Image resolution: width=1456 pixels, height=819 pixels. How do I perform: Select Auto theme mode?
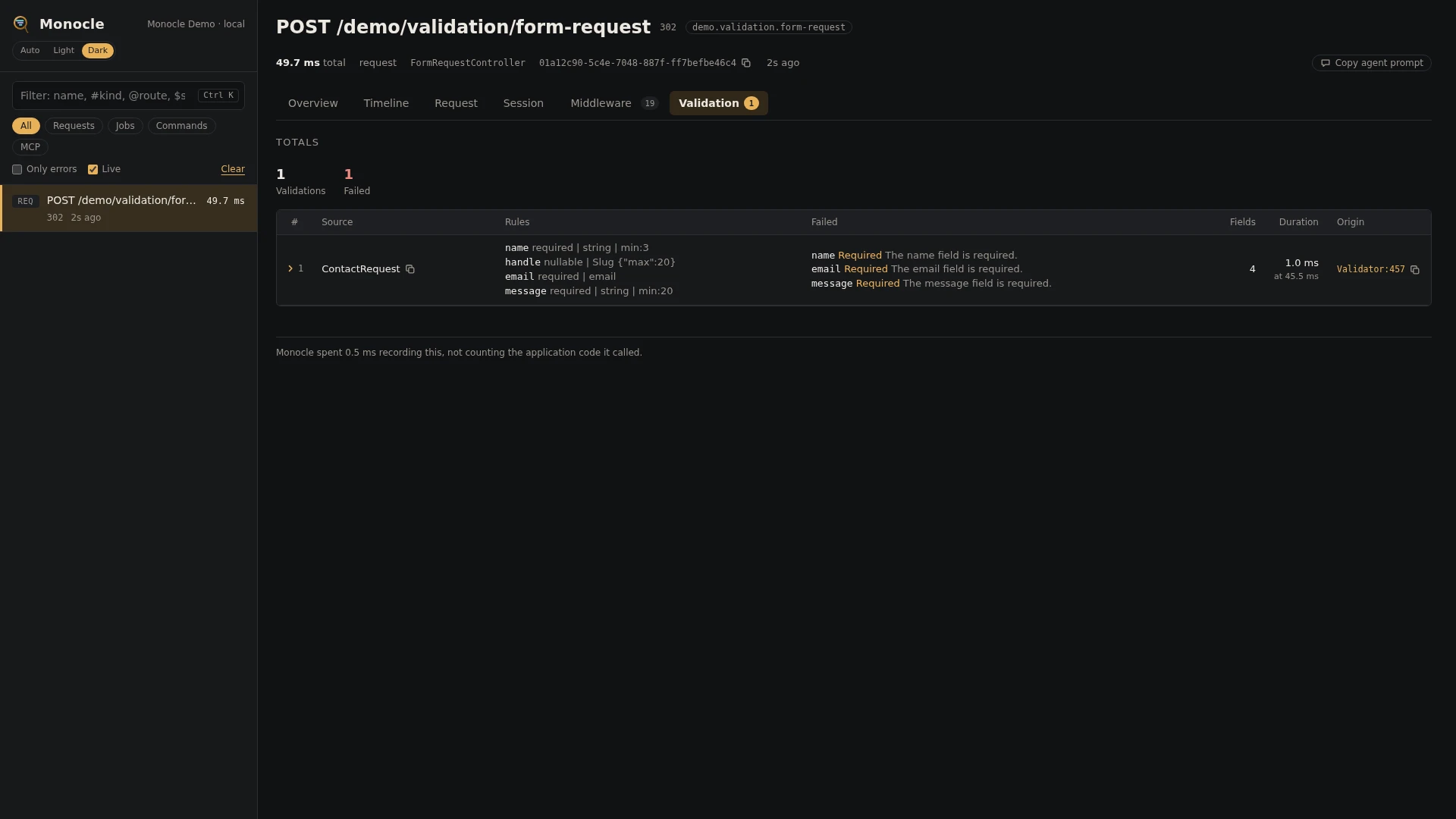click(x=30, y=51)
